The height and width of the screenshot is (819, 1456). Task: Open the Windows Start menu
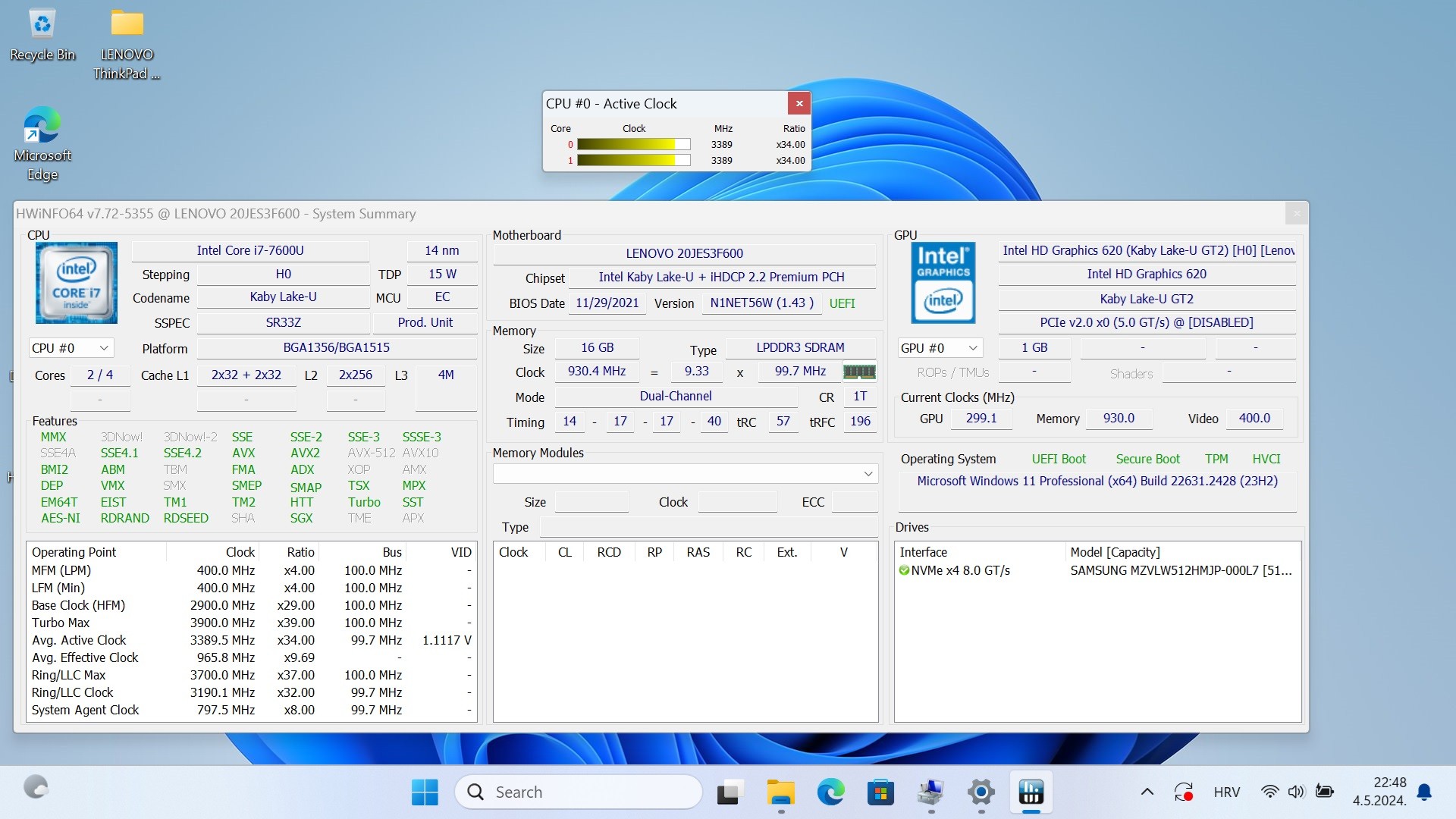(425, 792)
